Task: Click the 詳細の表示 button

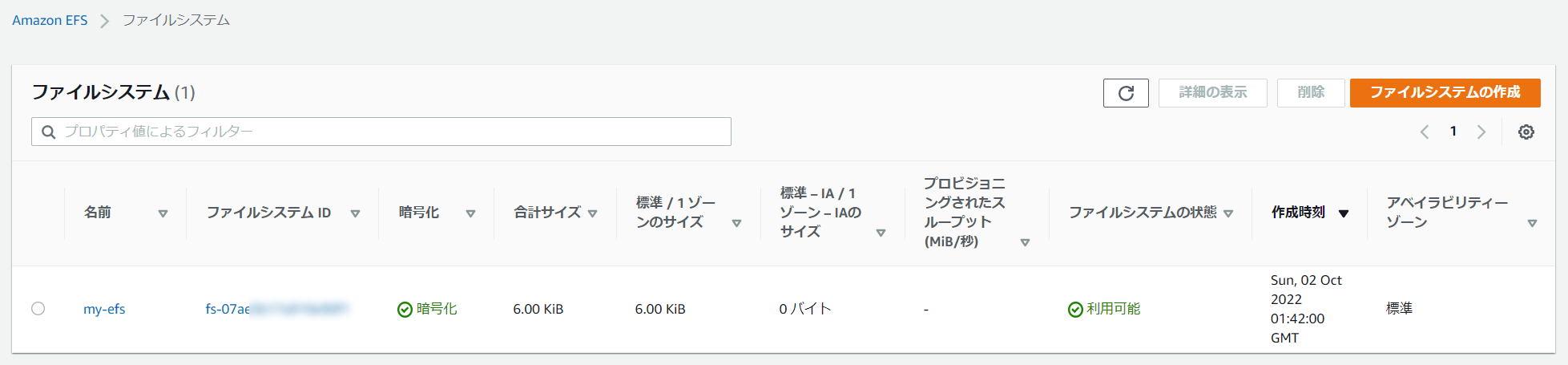Action: 1212,93
